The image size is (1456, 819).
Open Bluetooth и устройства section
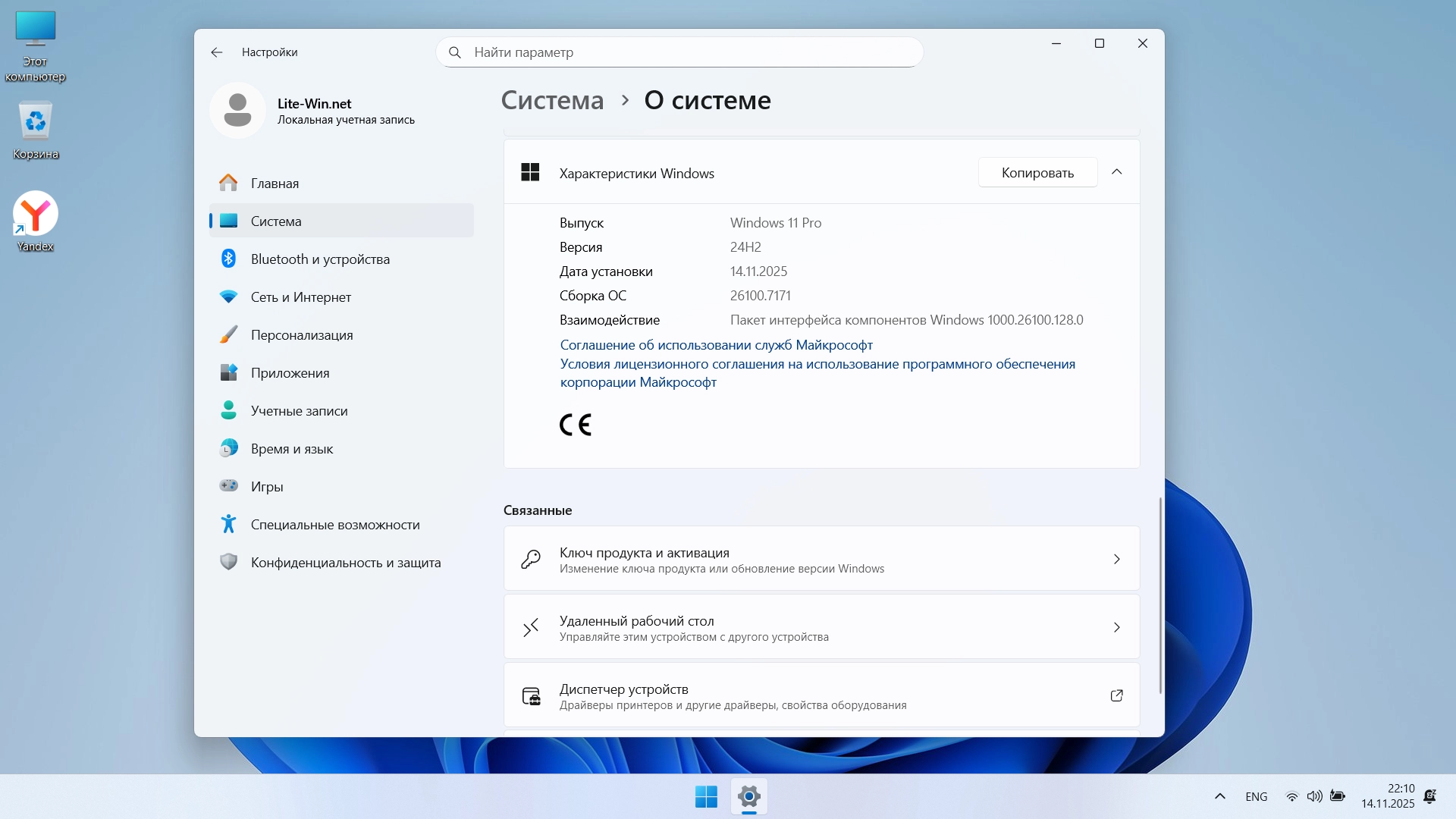(319, 259)
